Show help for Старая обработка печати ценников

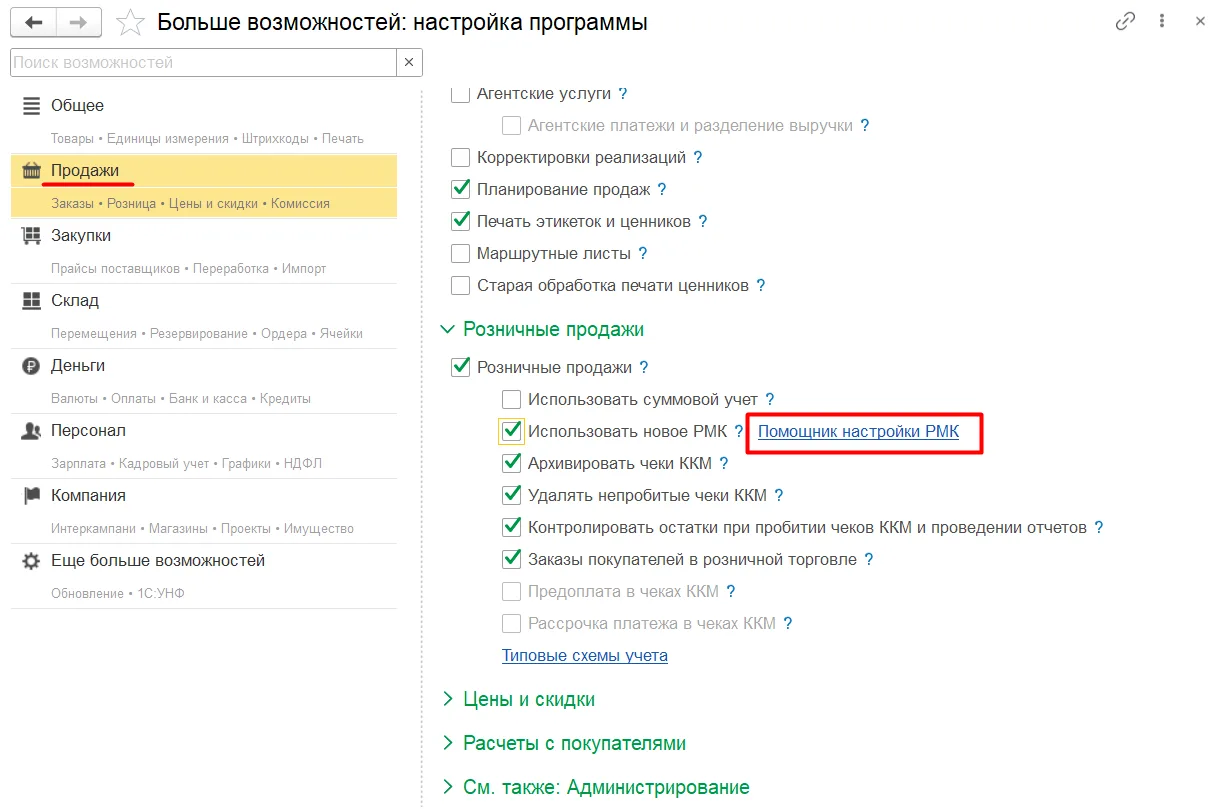point(761,285)
